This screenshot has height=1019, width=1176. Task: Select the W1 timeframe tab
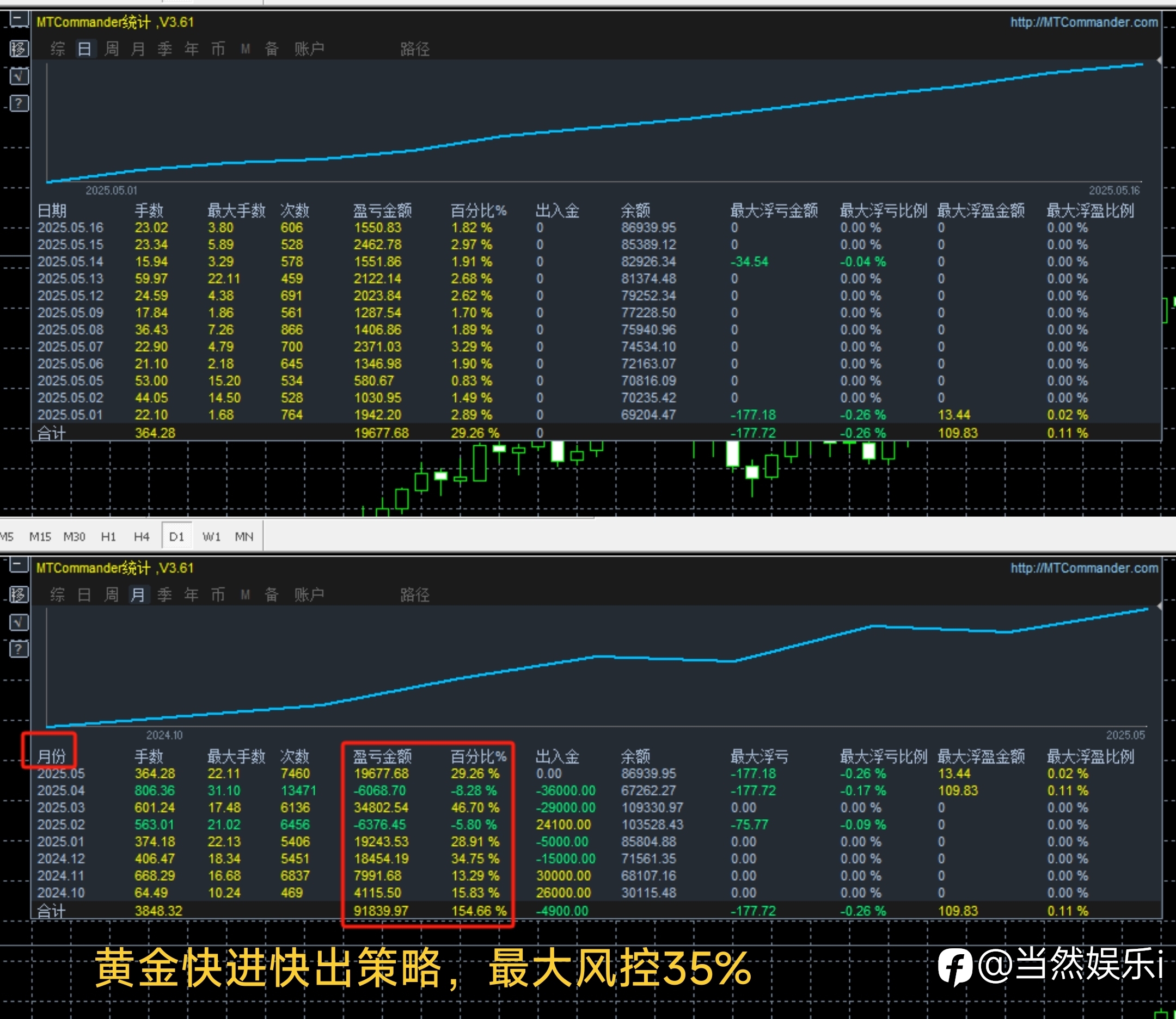point(211,536)
